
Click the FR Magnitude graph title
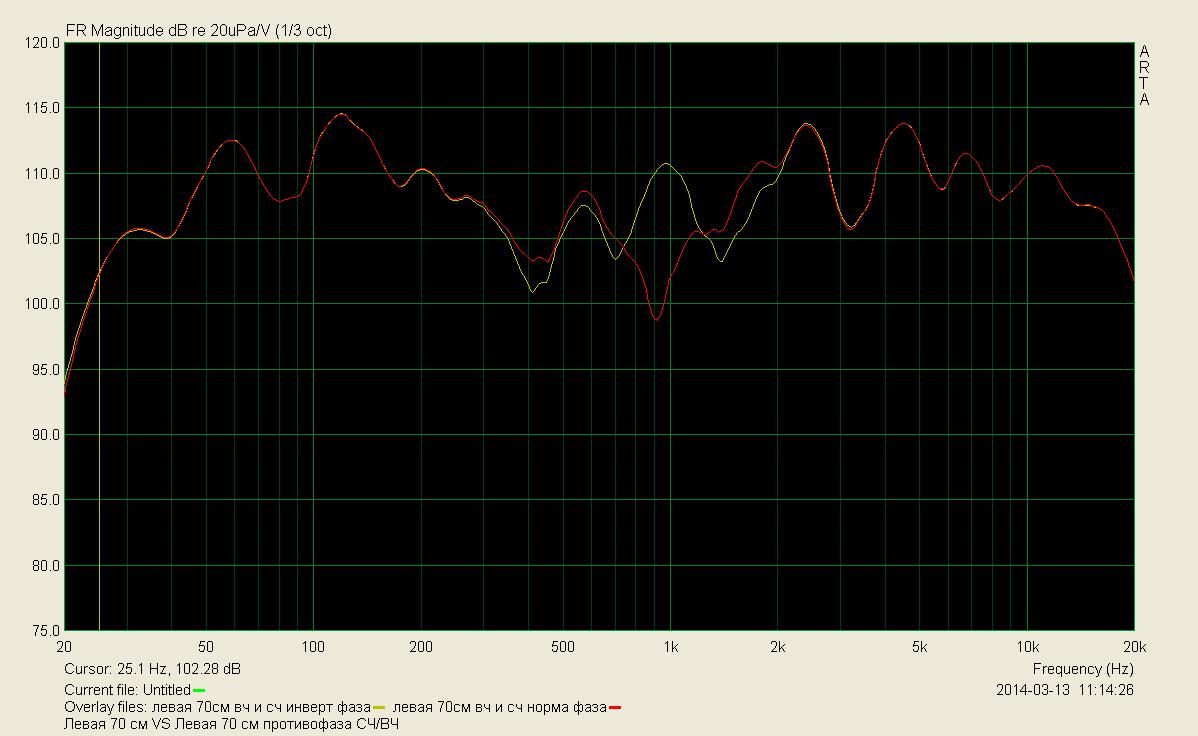(198, 31)
